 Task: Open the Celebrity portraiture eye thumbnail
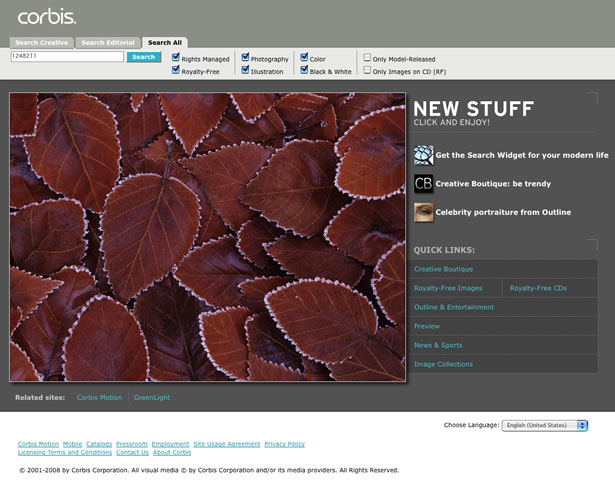pos(424,212)
